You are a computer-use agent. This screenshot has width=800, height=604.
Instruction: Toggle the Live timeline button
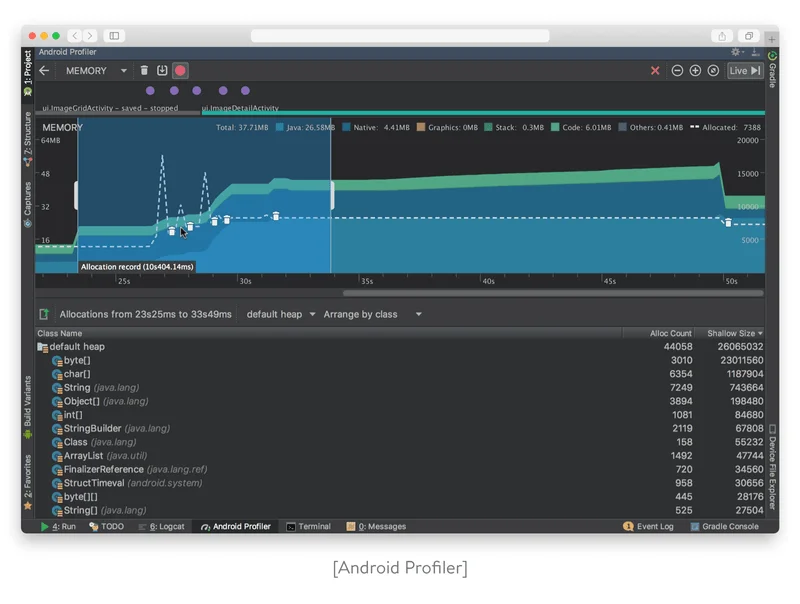(745, 71)
